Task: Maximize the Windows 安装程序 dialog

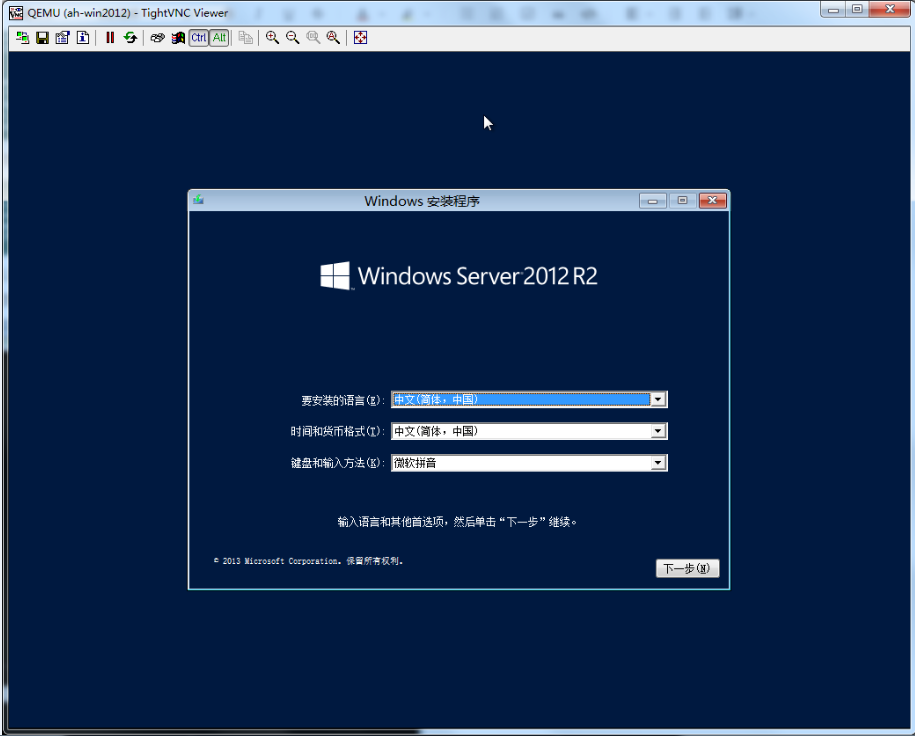Action: 682,201
